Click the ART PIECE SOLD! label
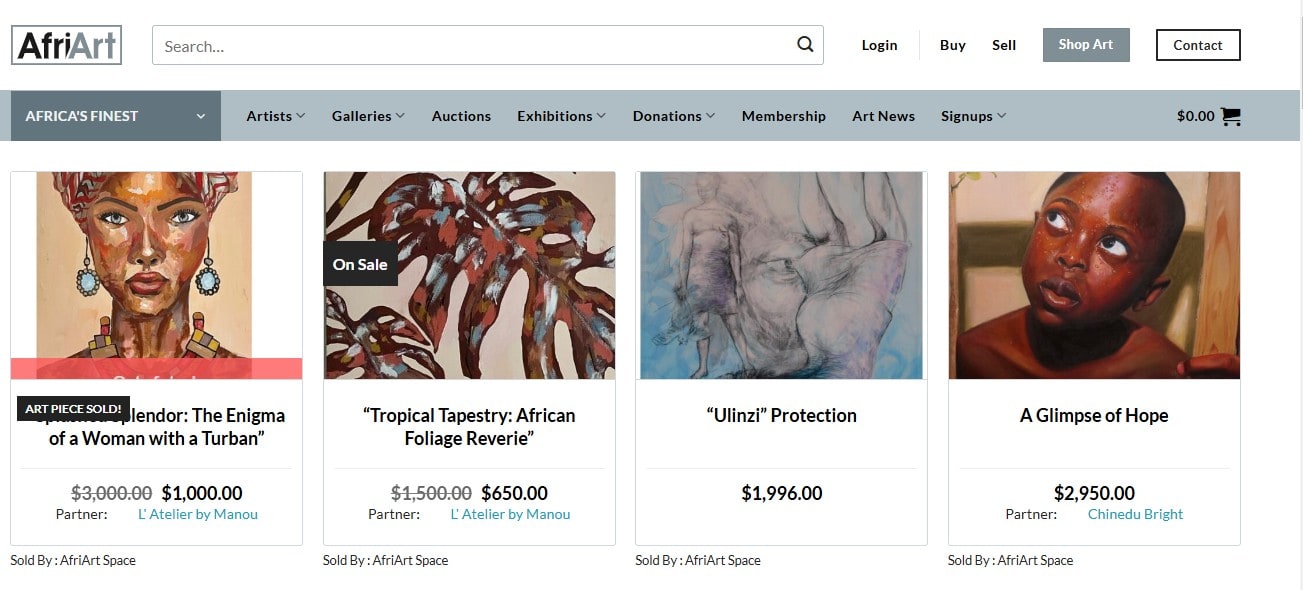Viewport: 1303px width, 590px height. [73, 408]
